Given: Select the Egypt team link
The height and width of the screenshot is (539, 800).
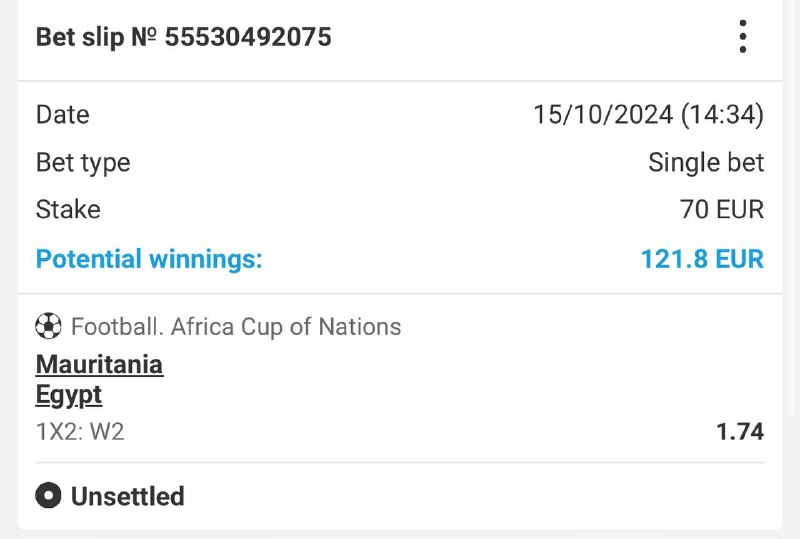Looking at the screenshot, I should 69,395.
